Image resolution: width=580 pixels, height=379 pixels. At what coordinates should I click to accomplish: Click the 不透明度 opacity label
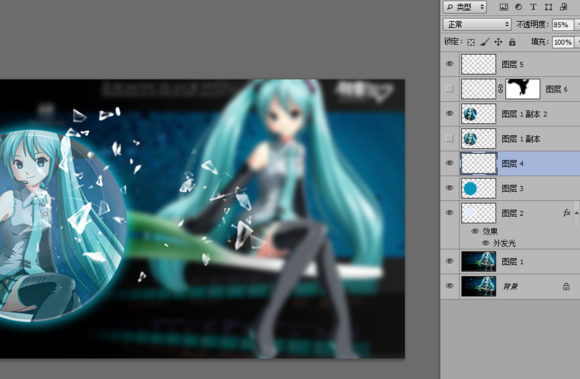(532, 24)
